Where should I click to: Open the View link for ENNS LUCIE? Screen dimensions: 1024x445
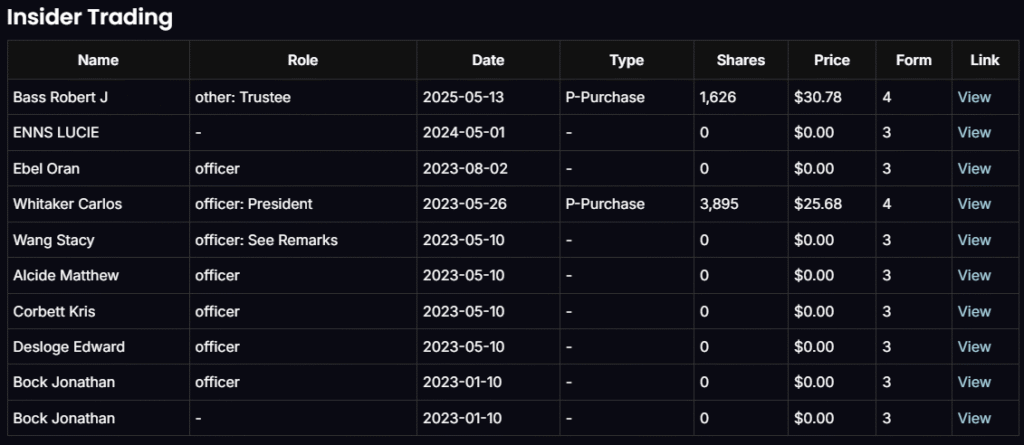(x=974, y=133)
